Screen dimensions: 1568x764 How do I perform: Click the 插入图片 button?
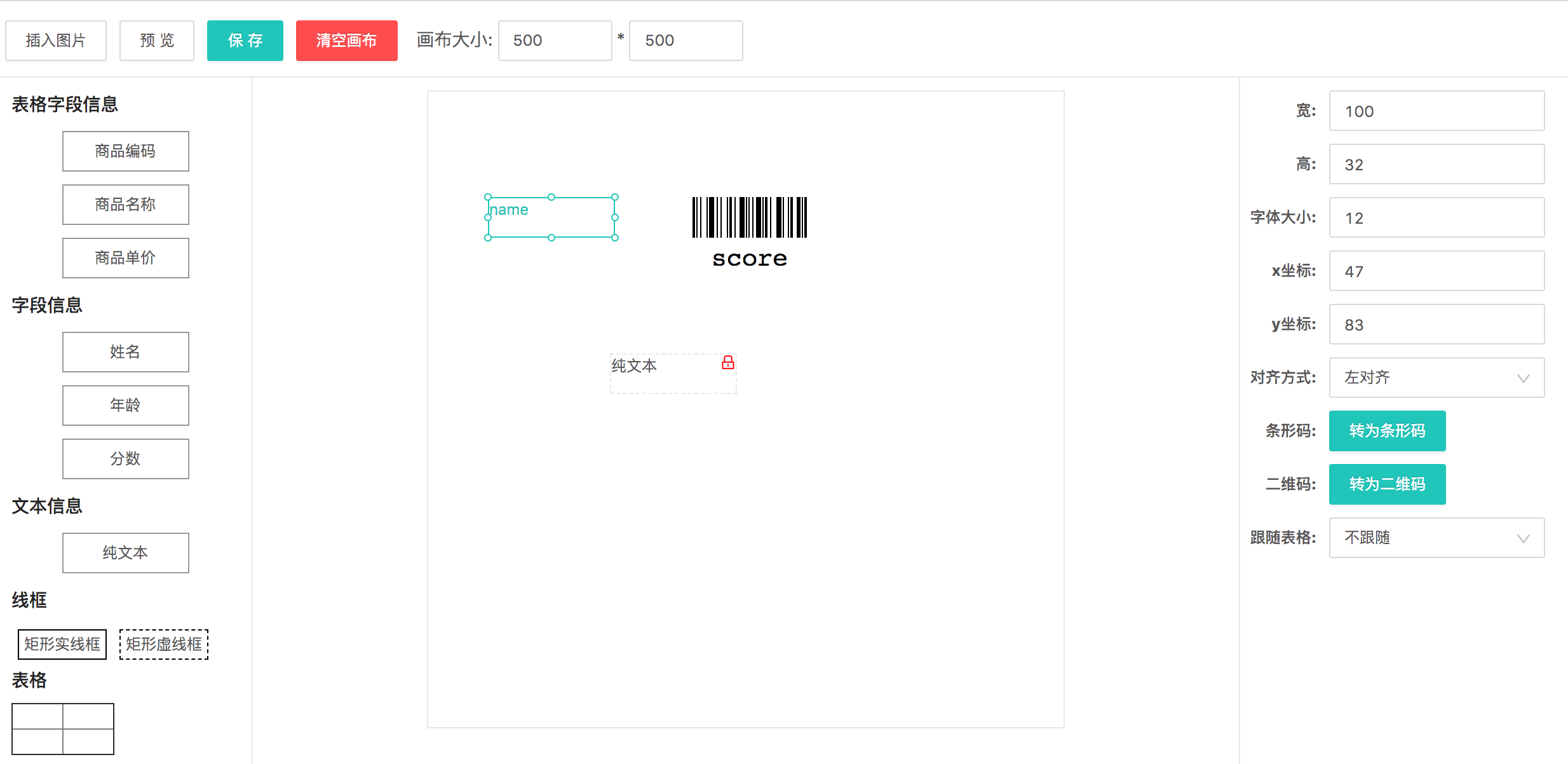tap(56, 41)
